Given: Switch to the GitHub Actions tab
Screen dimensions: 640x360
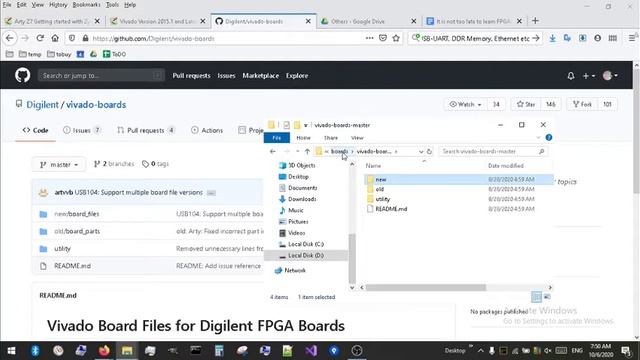Looking at the screenshot, I should point(207,130).
